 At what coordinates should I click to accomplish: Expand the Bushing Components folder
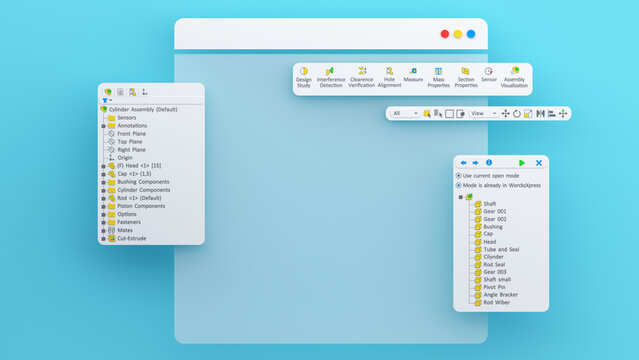click(104, 182)
